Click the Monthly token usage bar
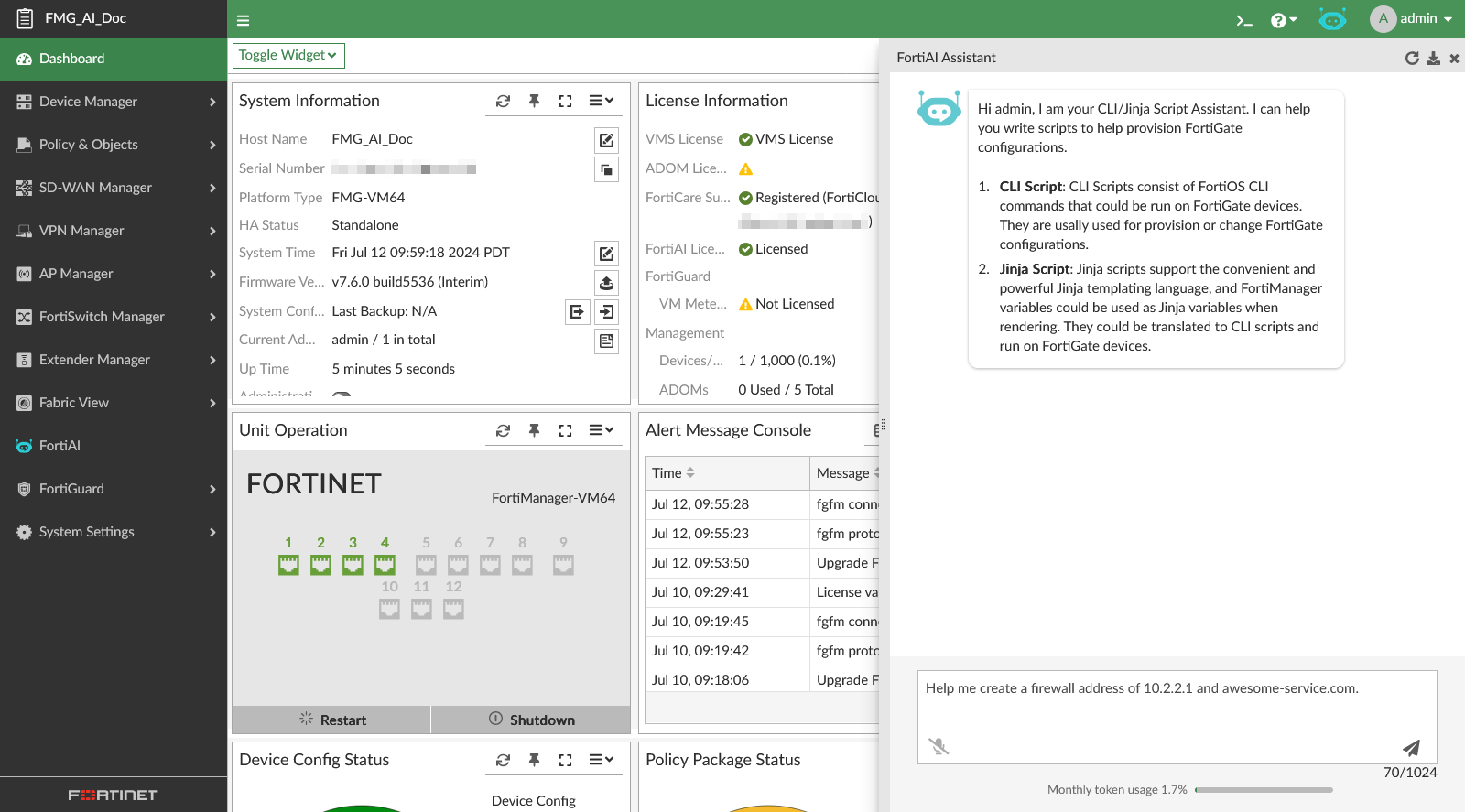The height and width of the screenshot is (812, 1465). tap(1264, 789)
